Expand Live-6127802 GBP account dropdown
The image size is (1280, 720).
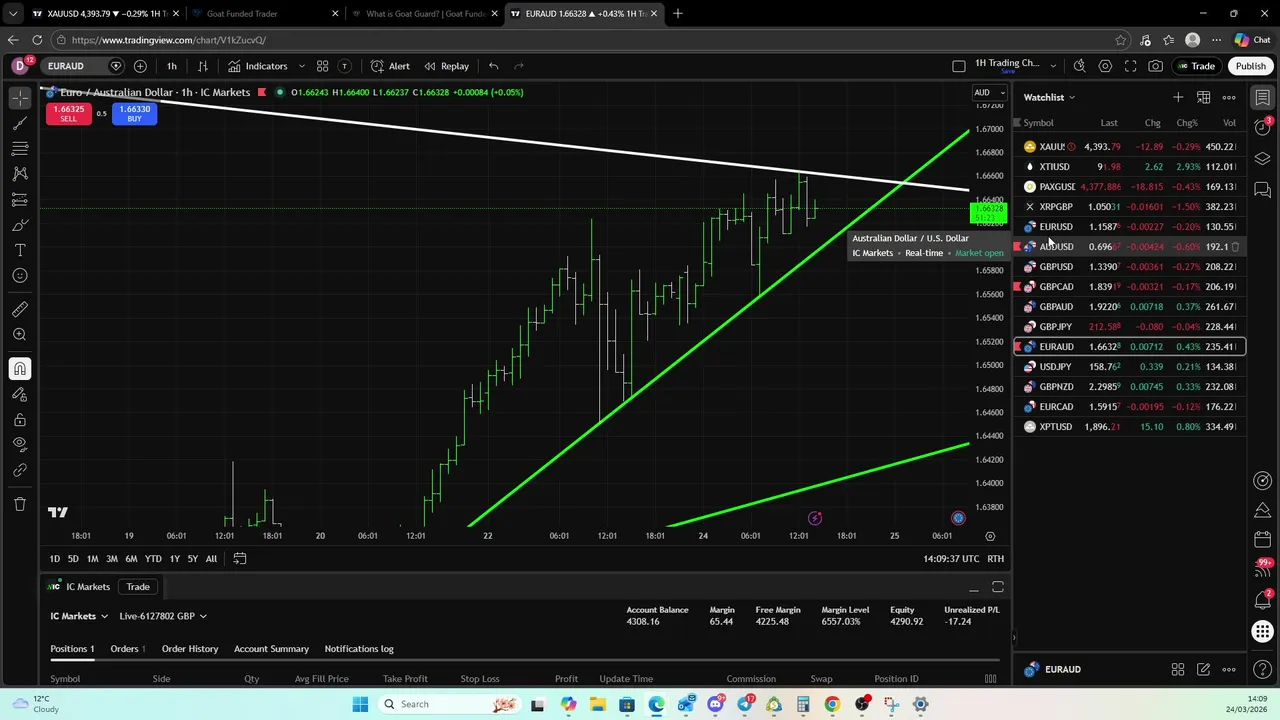(x=163, y=616)
